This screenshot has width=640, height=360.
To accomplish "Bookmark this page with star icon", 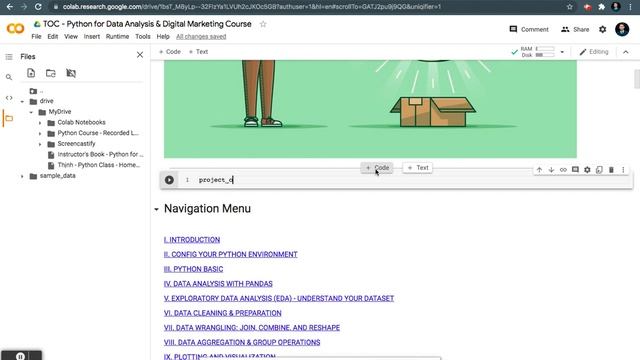I will tap(569, 7).
